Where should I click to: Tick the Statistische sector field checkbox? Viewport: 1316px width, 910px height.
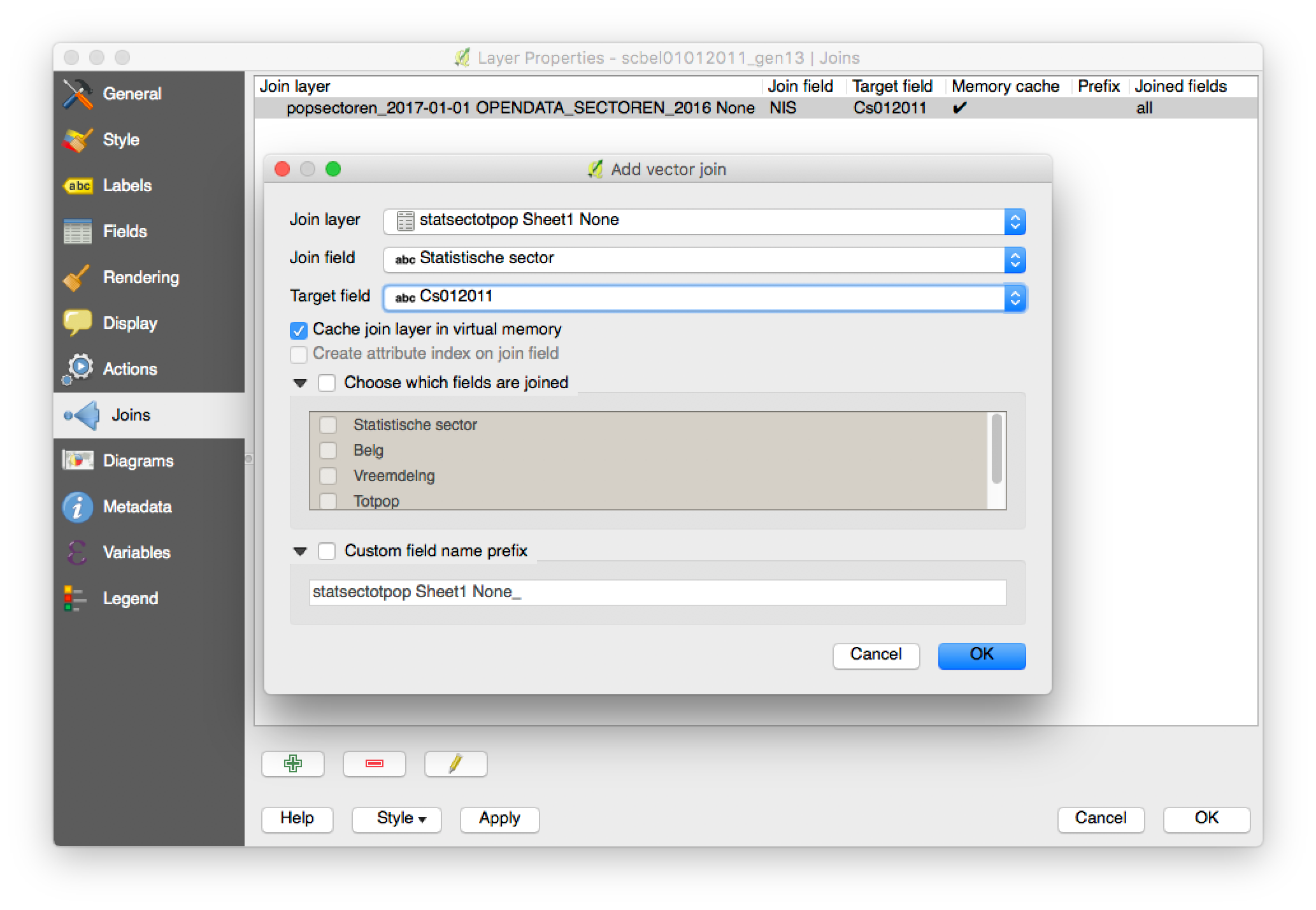point(328,425)
